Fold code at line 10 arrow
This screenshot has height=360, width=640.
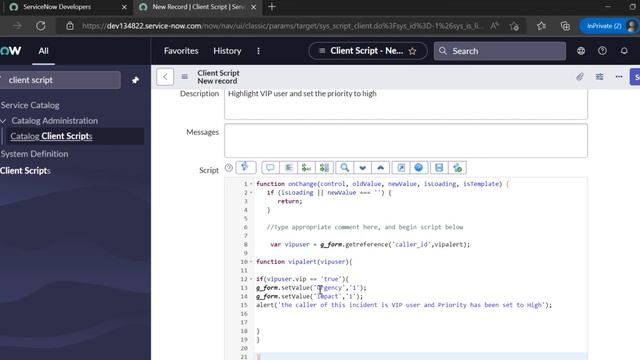[x=251, y=262]
